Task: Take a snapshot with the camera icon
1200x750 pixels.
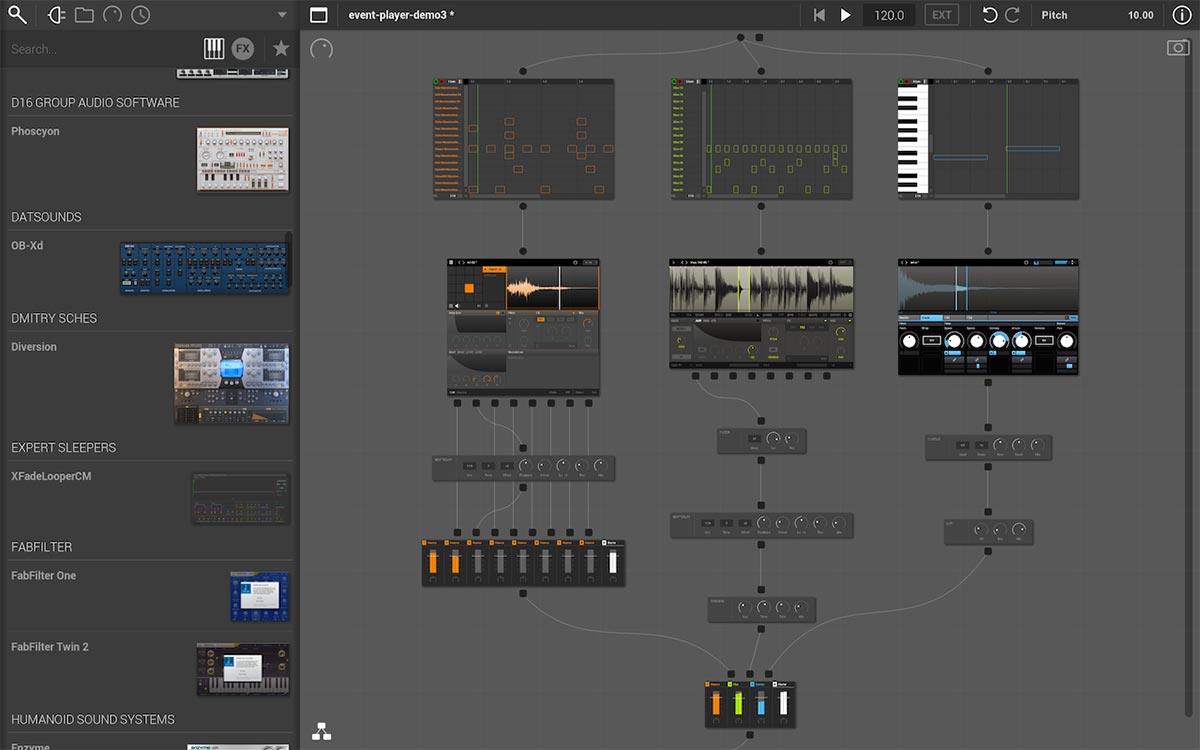Action: 1177,48
